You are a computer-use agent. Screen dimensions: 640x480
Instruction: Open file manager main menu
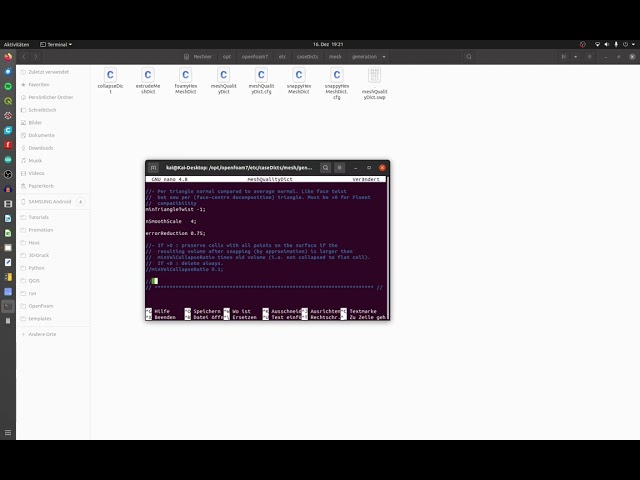tap(589, 57)
